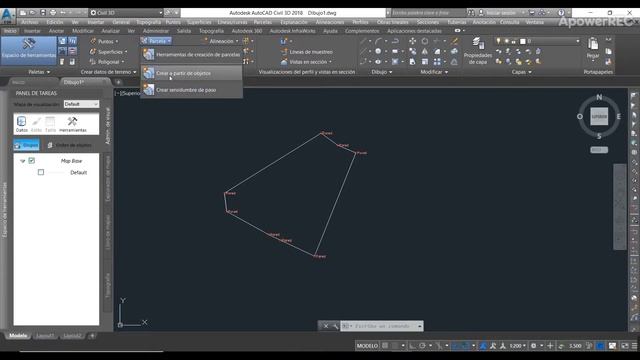Select the Arc draw tool icon
This screenshot has height=360, width=640.
(x=378, y=41)
